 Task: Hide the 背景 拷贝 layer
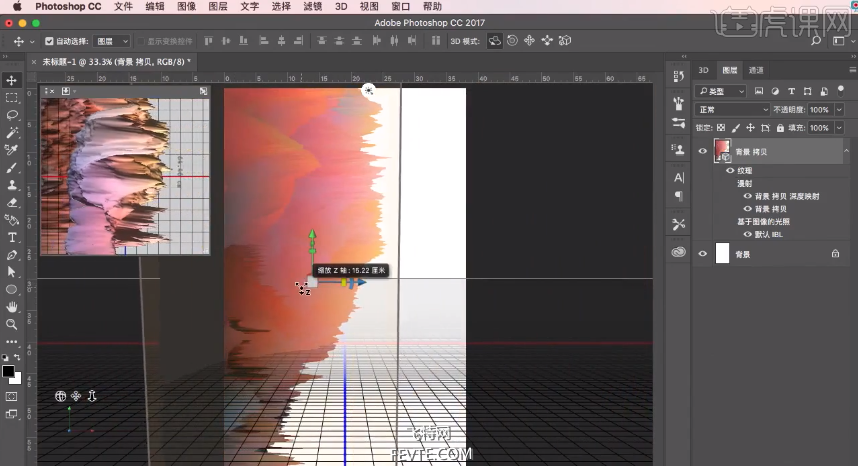tap(703, 152)
